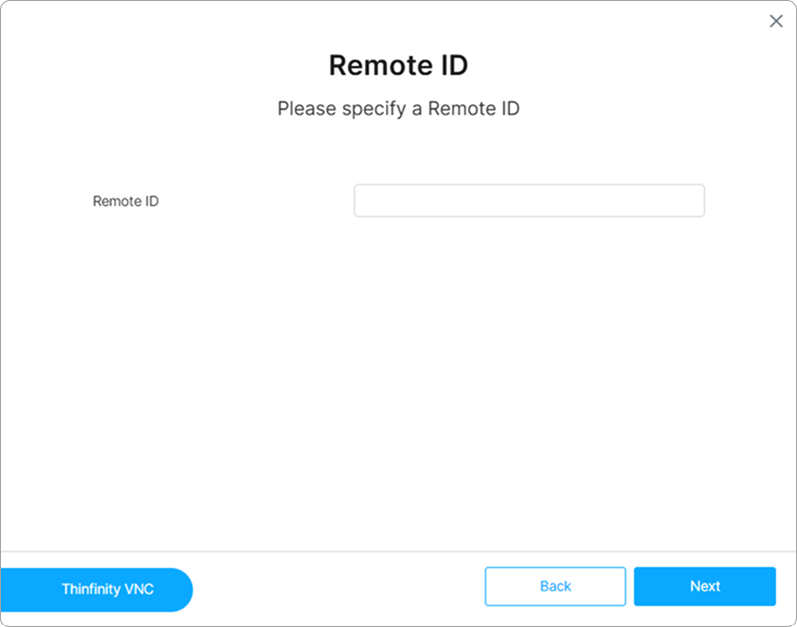Click the Thinfinity VNC badge
Image resolution: width=797 pixels, height=627 pixels.
[97, 589]
